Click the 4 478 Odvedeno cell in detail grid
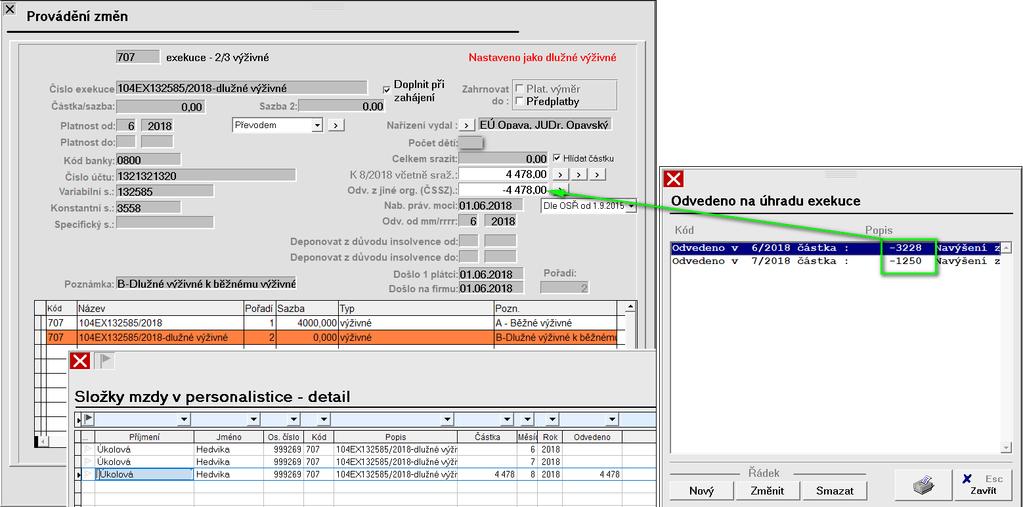Screen dimensions: 1023x507 tap(592, 474)
